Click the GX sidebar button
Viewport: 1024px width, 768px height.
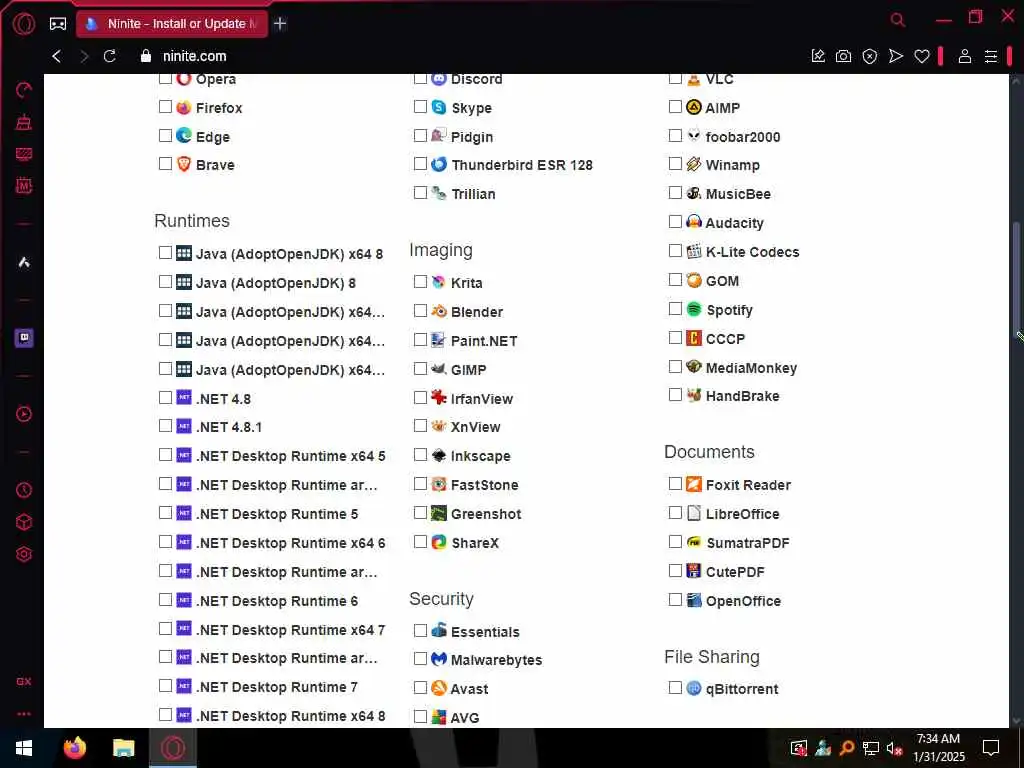tap(24, 681)
